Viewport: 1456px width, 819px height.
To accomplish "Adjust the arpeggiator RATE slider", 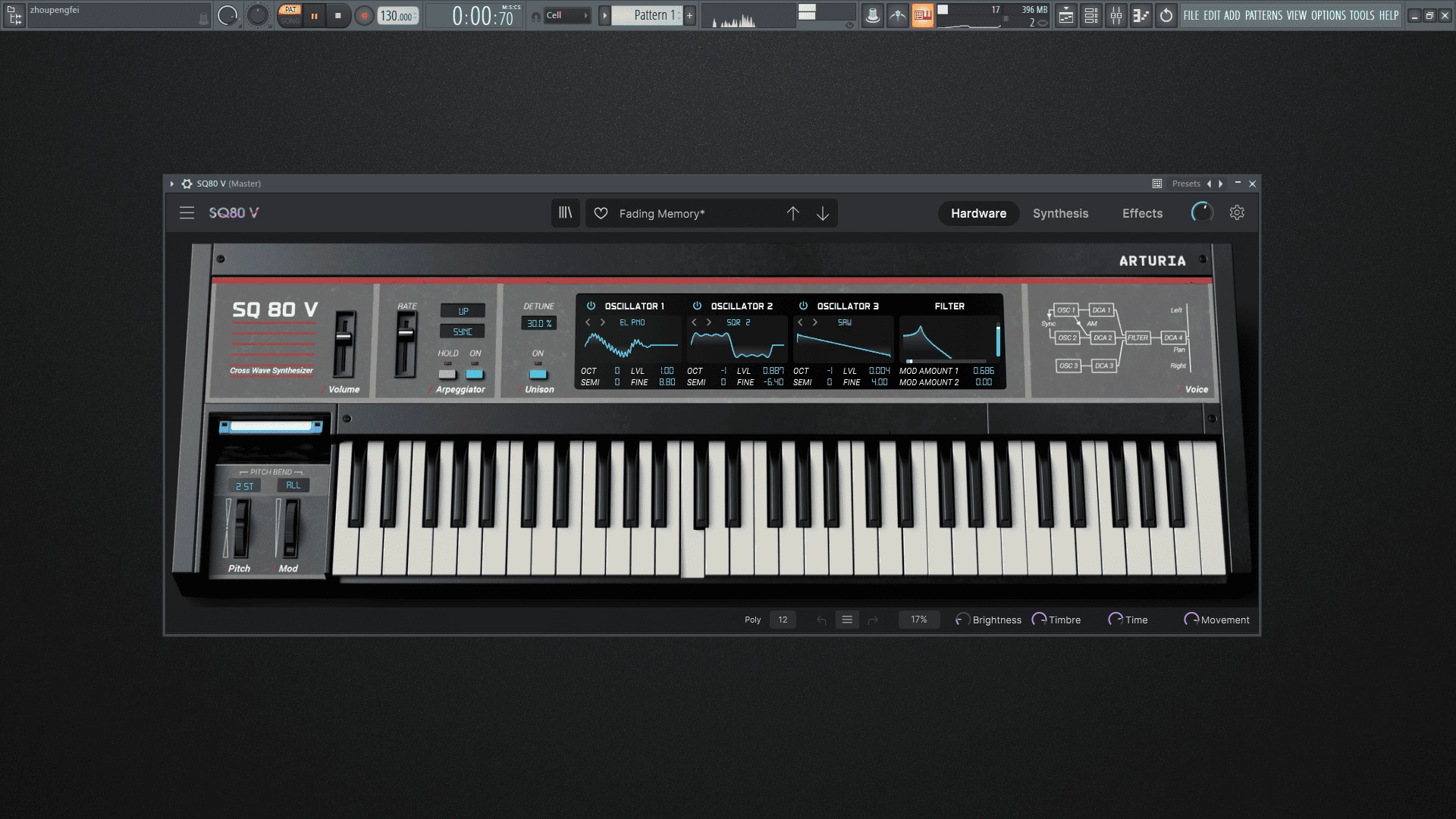I will (x=406, y=332).
